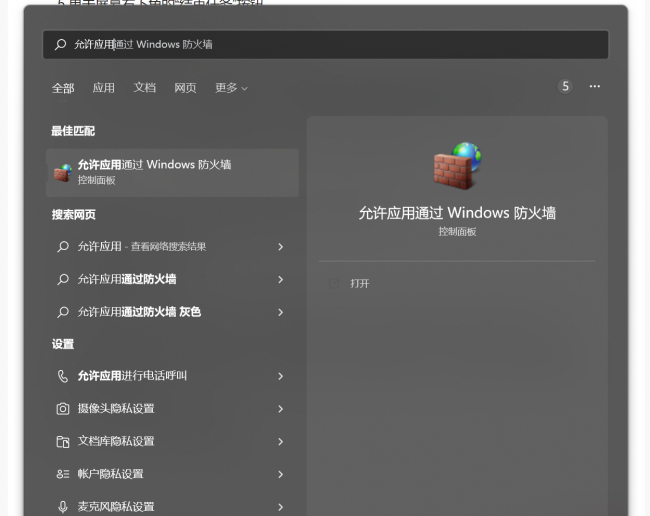Click account icon for 帐户隐私设置
The width and height of the screenshot is (650, 516).
[x=63, y=474]
